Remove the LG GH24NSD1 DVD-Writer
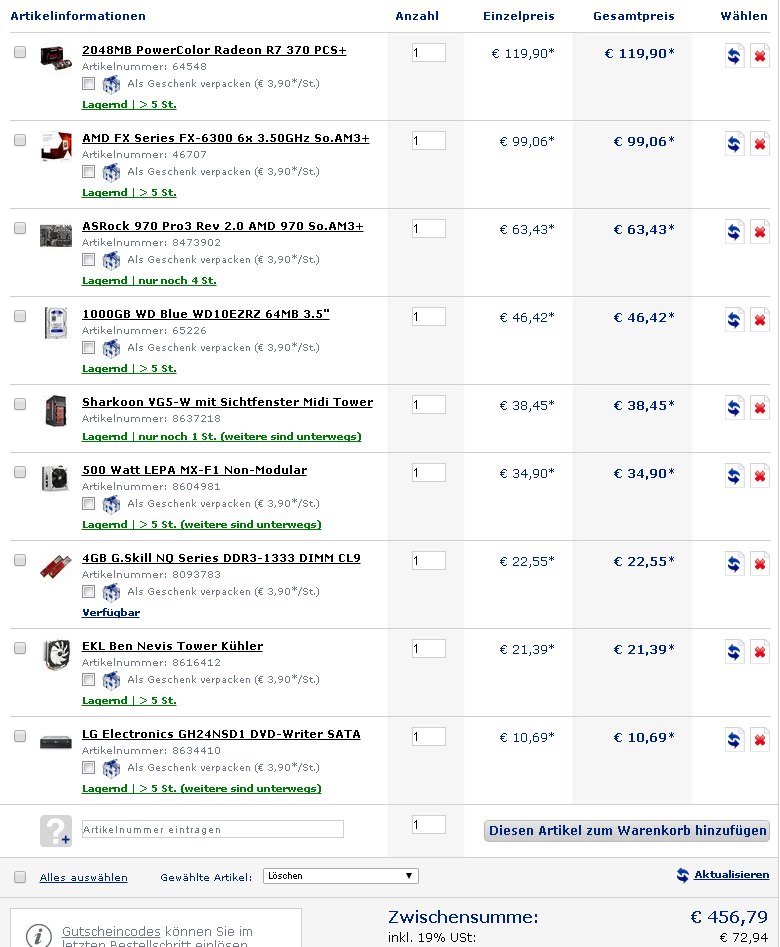 click(x=759, y=740)
